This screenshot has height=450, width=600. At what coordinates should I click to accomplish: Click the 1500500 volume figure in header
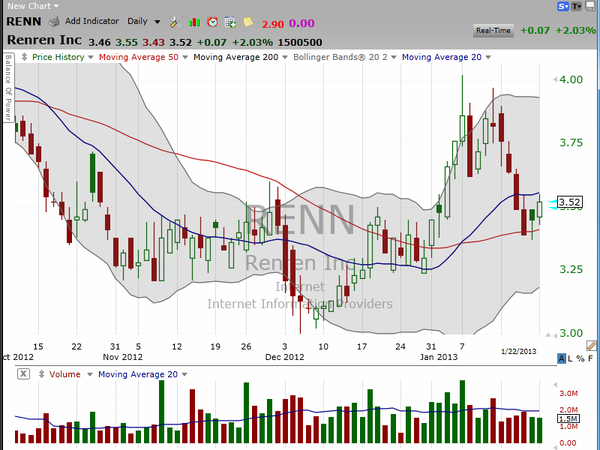pos(300,42)
